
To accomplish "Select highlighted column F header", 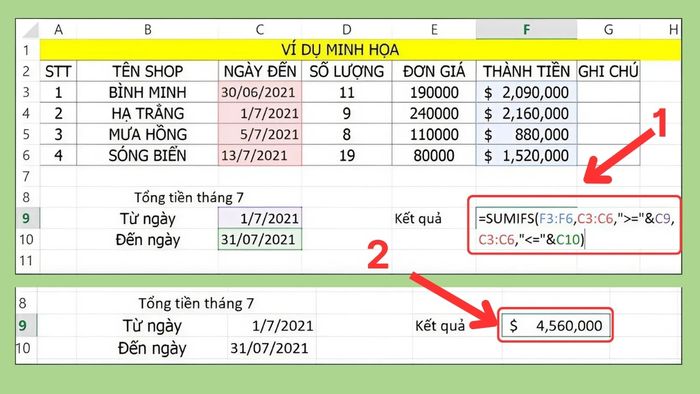I will coord(526,29).
